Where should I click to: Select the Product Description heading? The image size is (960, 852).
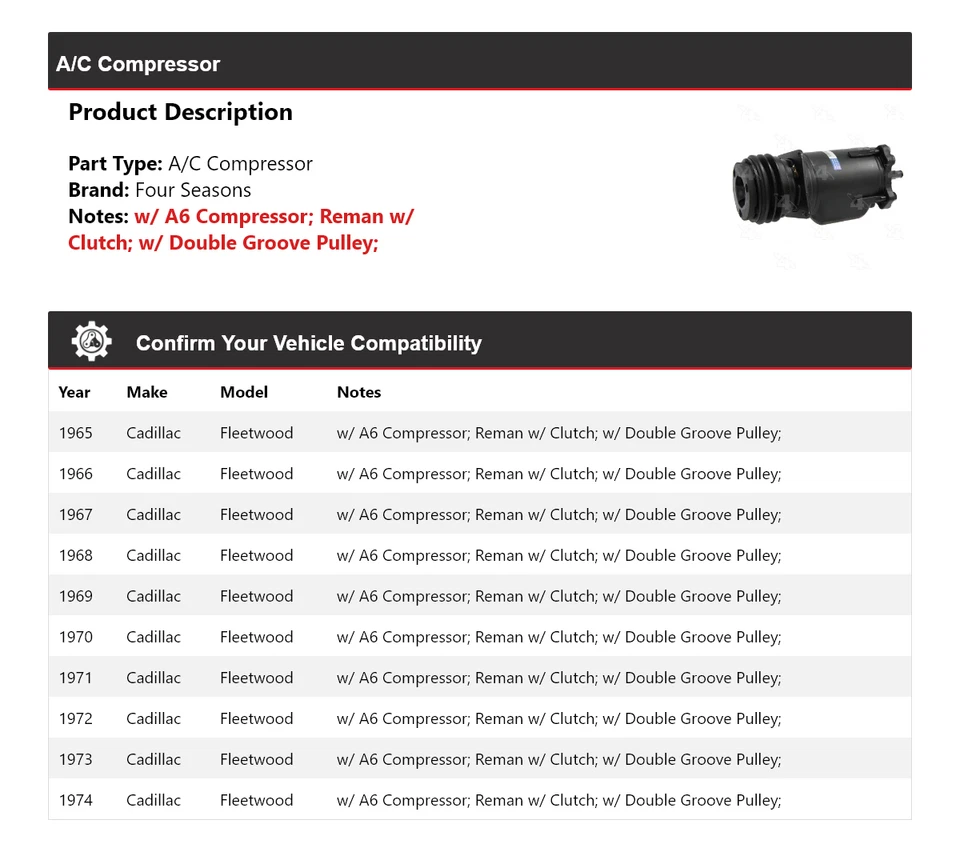tap(180, 112)
